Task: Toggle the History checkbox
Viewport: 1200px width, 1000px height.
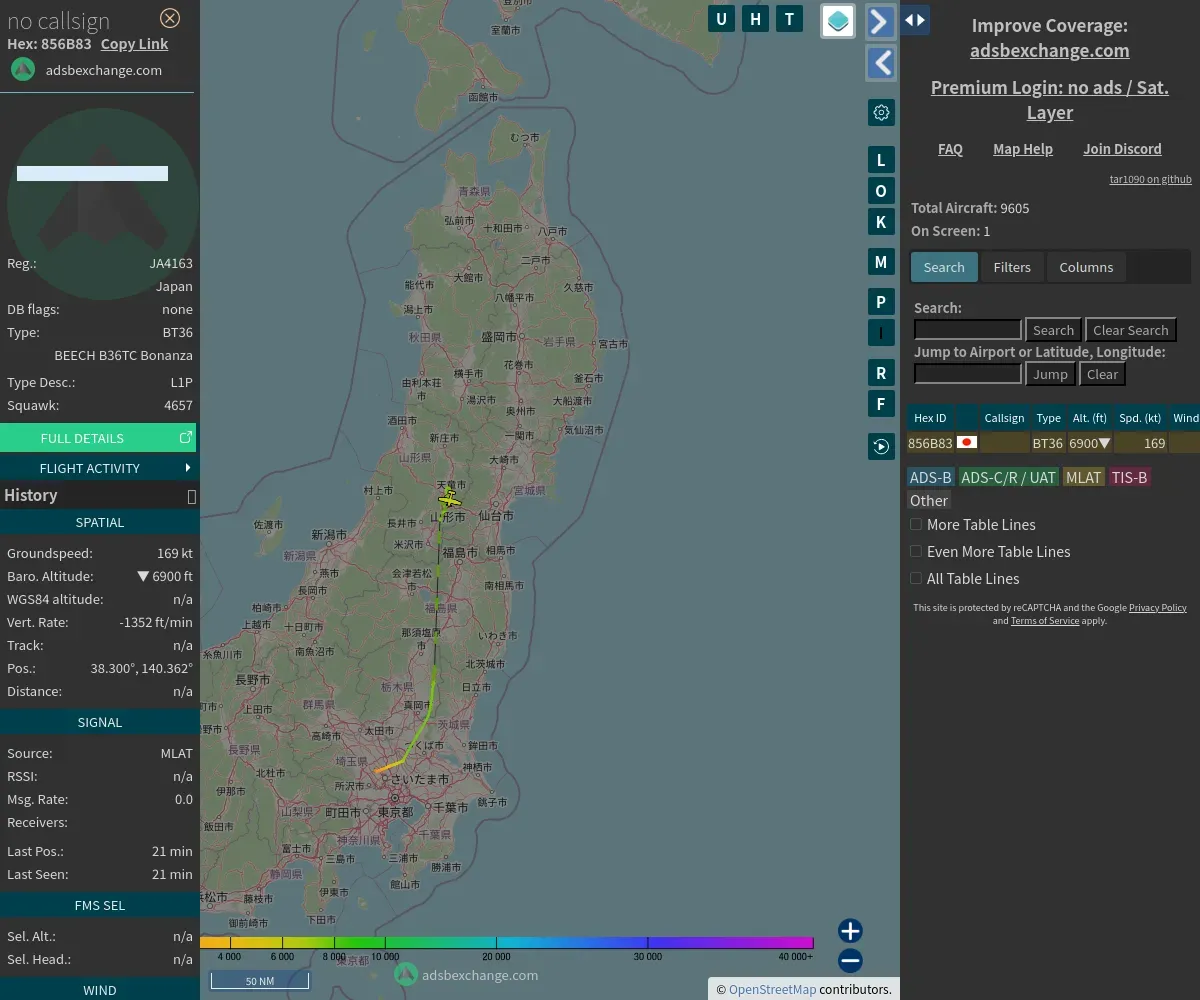Action: pos(192,496)
